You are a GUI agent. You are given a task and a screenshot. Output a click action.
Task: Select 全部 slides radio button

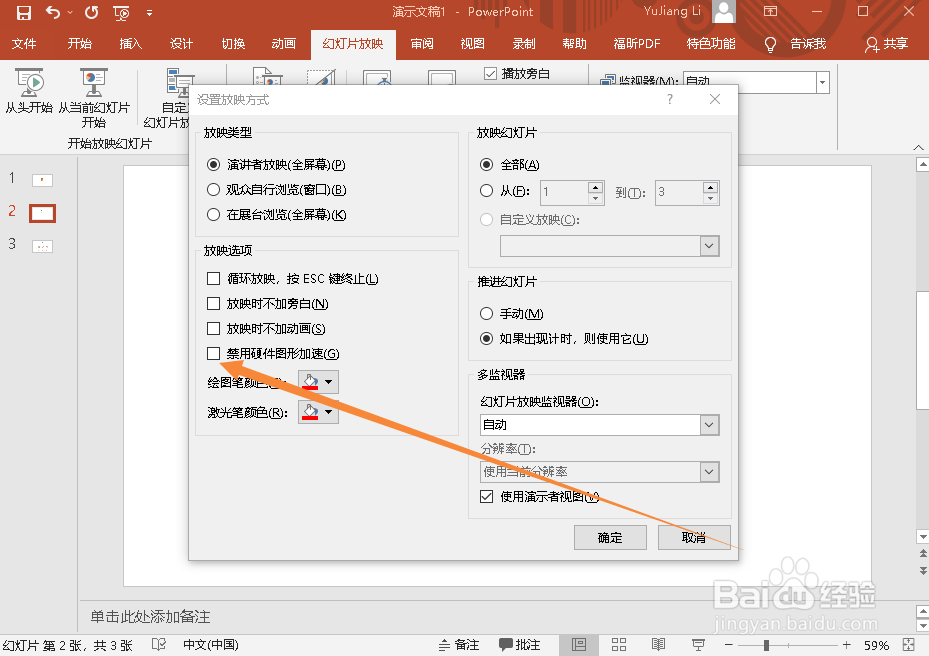pyautogui.click(x=486, y=164)
